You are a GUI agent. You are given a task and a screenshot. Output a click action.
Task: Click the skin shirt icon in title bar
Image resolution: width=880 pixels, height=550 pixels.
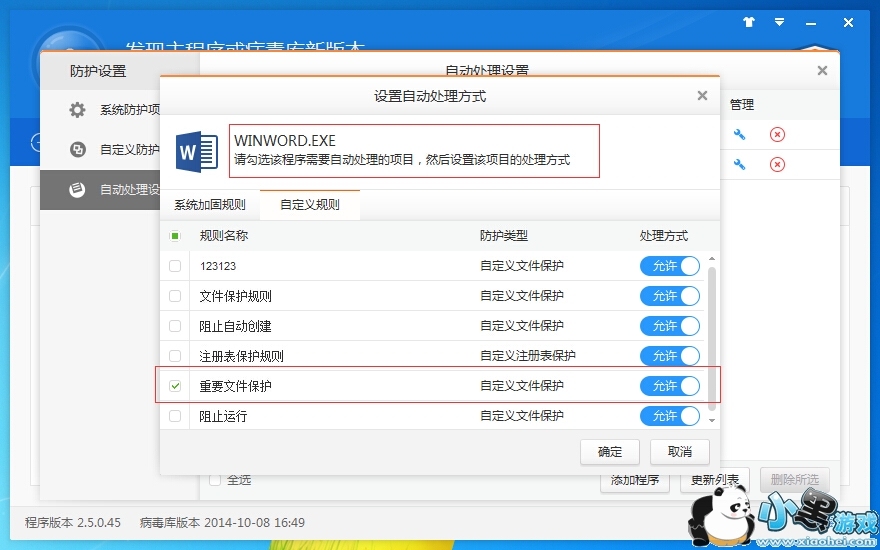[x=749, y=22]
